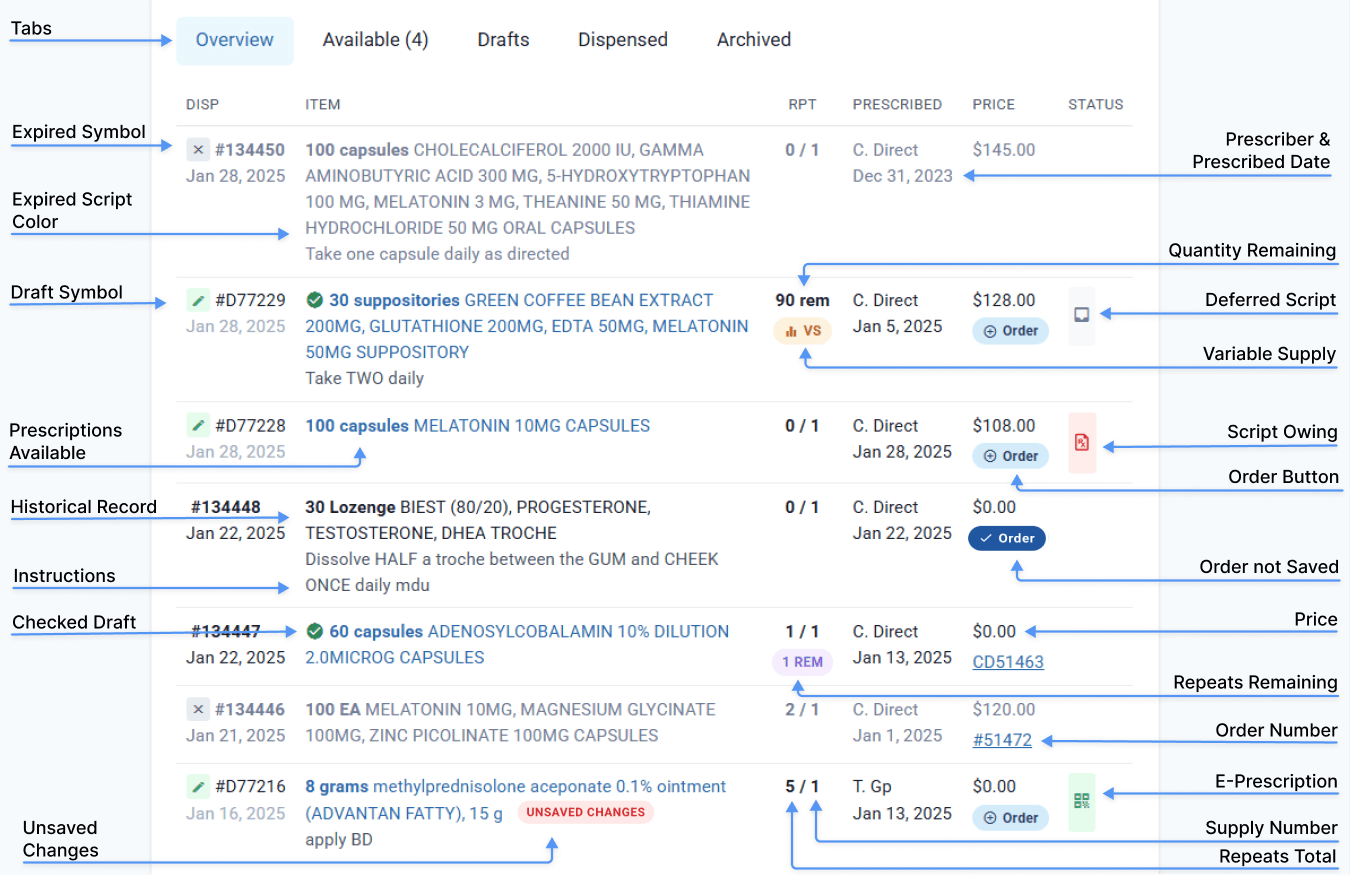Image resolution: width=1350 pixels, height=875 pixels.
Task: Click red script owing icon for Melatonin 10MG
Action: (1081, 442)
